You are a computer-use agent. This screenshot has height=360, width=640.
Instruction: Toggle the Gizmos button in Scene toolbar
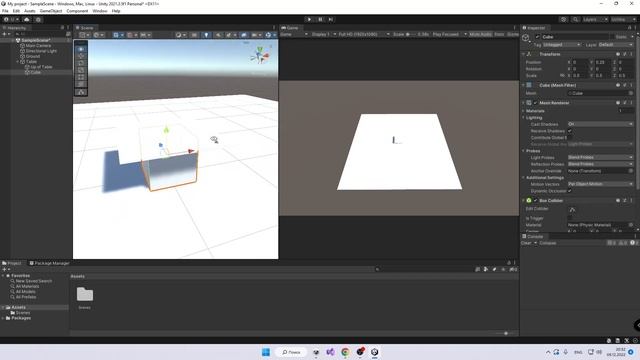[268, 35]
